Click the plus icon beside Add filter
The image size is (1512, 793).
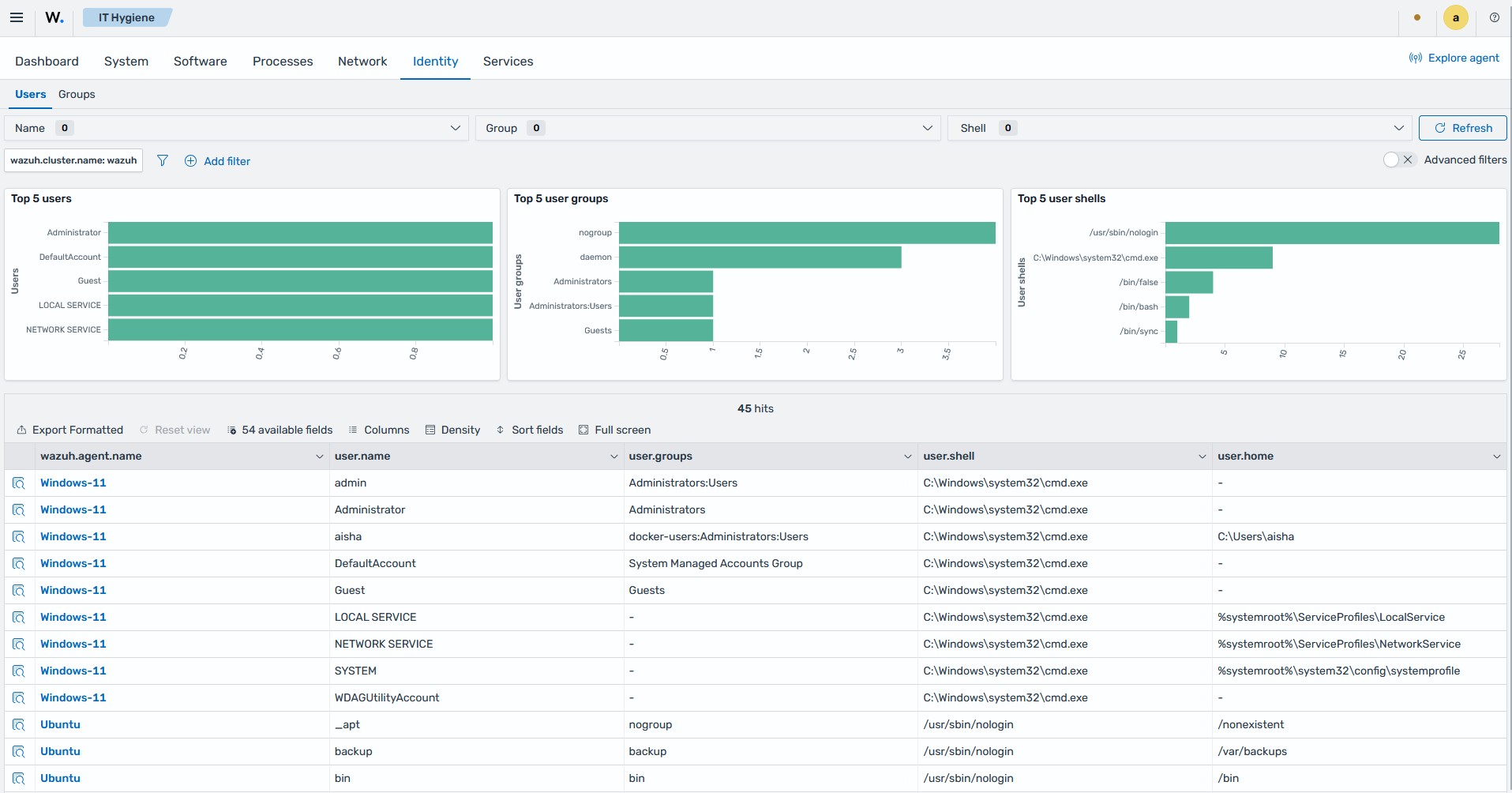[x=190, y=161]
